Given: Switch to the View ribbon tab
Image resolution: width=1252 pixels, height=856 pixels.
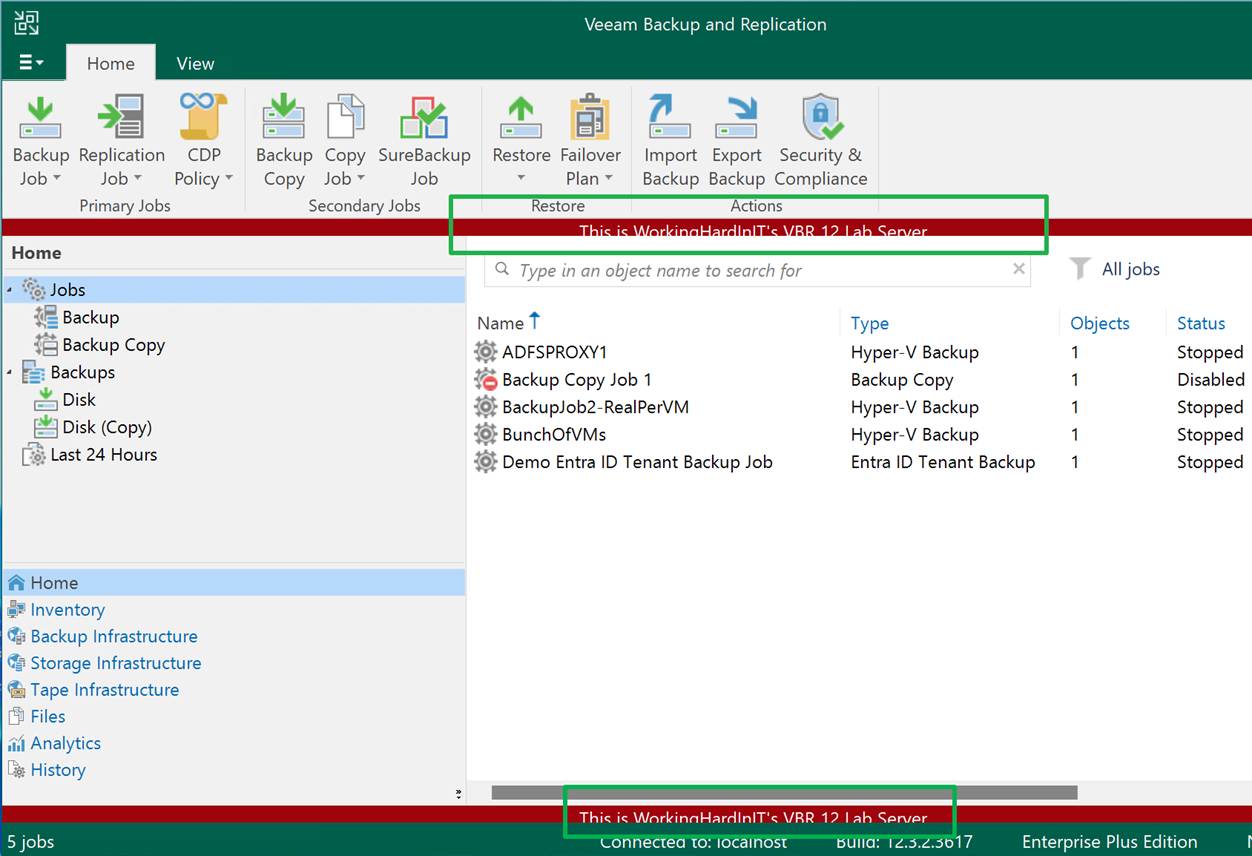Looking at the screenshot, I should (x=195, y=63).
